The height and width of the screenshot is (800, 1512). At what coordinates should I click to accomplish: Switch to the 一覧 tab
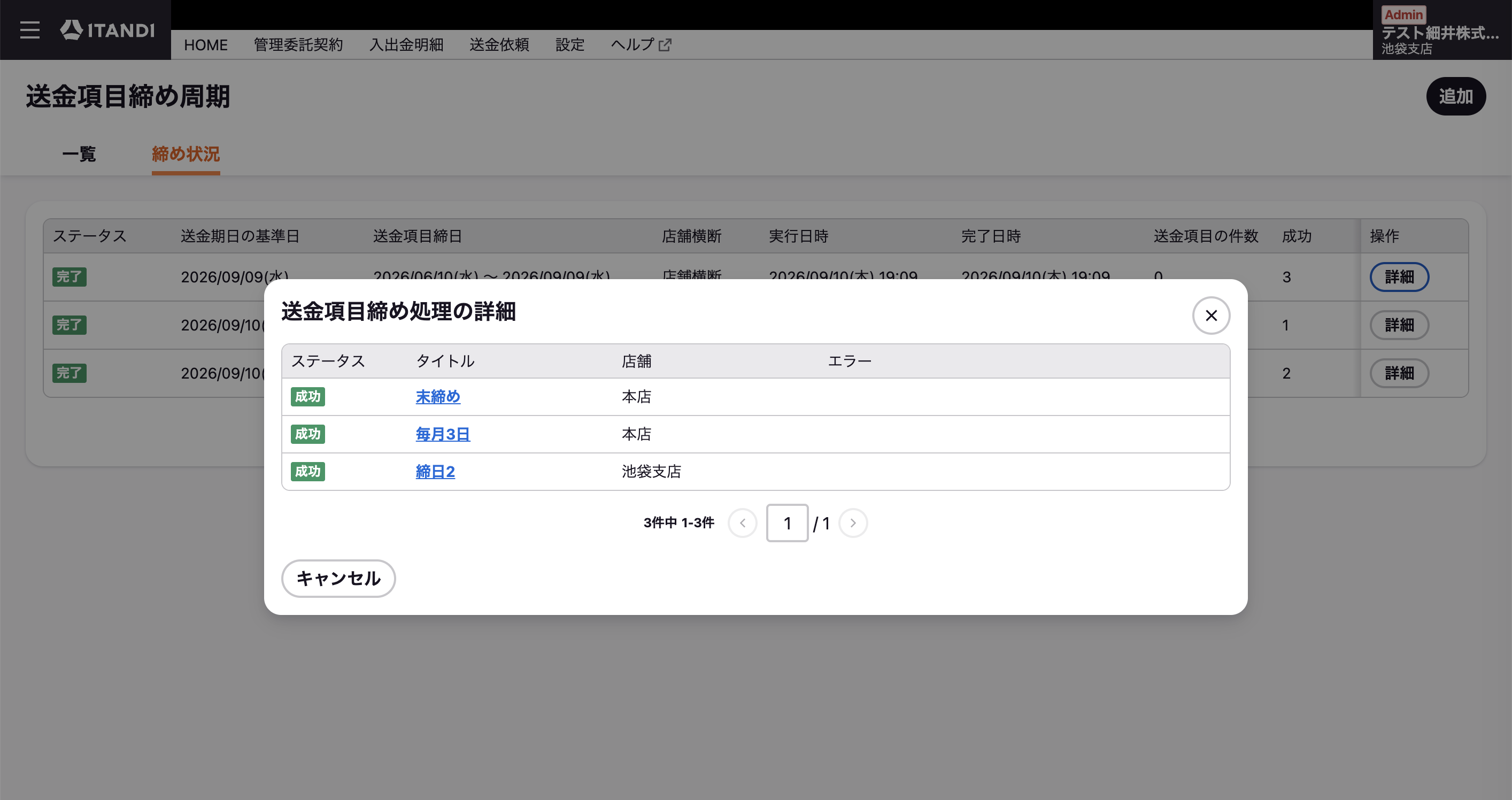point(79,154)
